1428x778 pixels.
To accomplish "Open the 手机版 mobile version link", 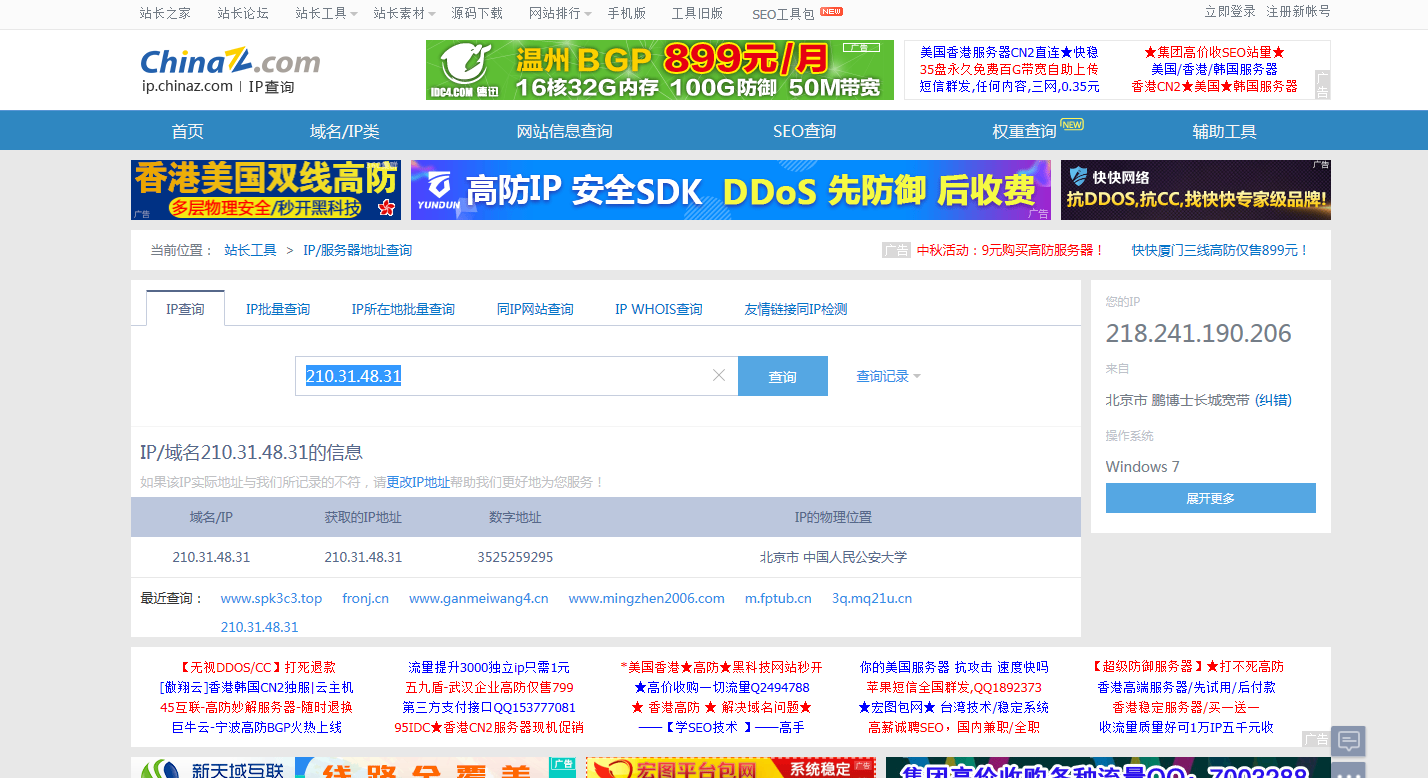I will pyautogui.click(x=627, y=13).
